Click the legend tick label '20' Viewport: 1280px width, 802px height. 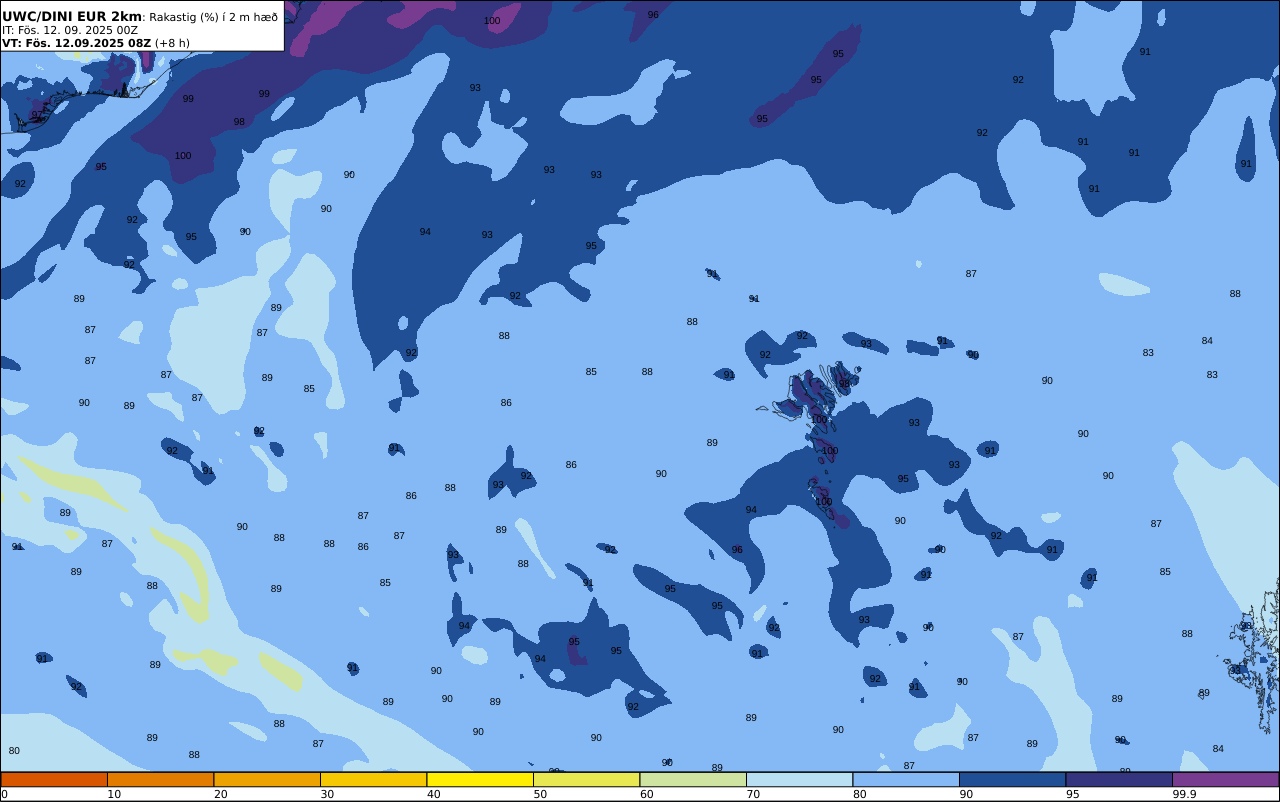[x=221, y=794]
